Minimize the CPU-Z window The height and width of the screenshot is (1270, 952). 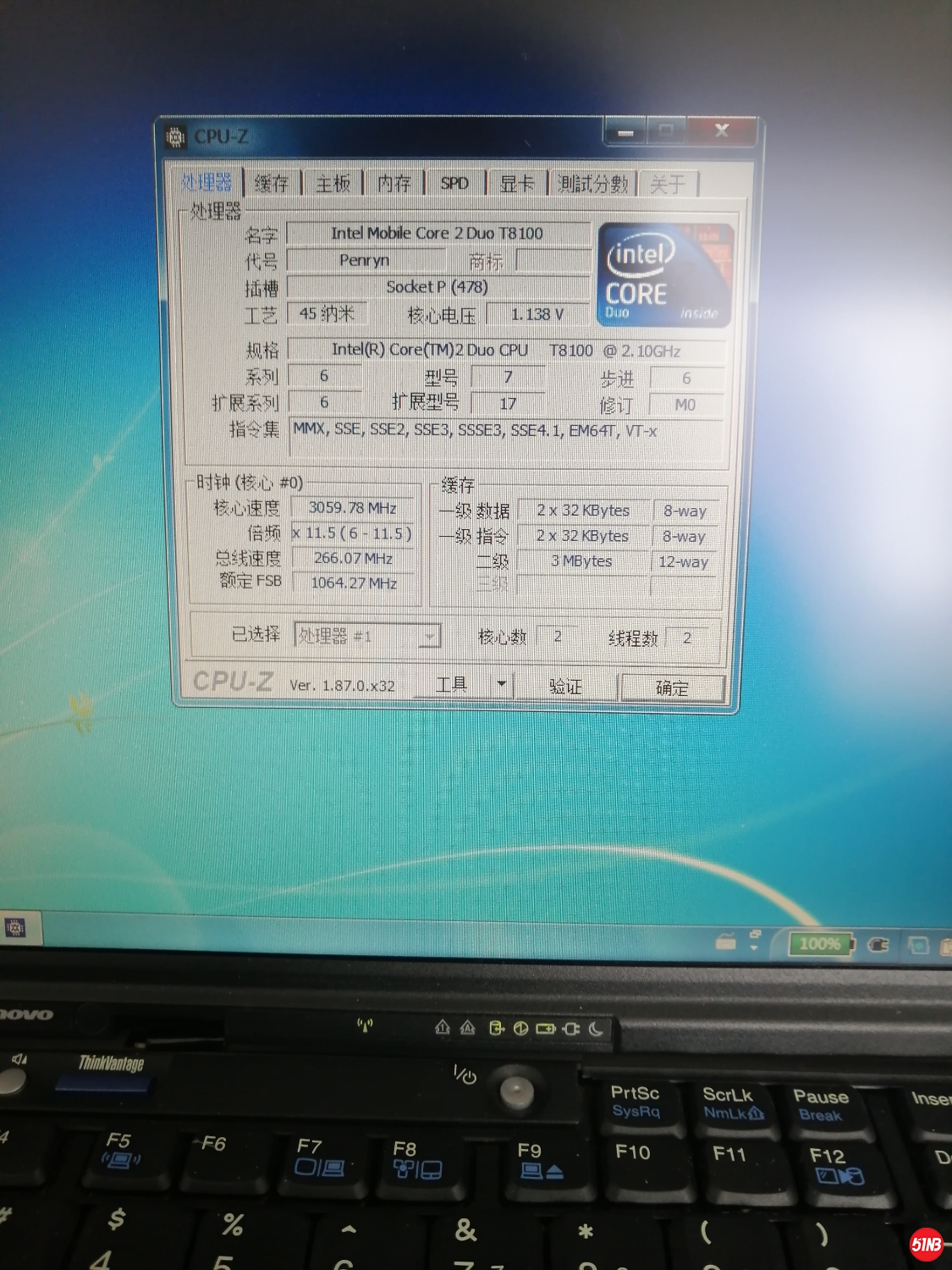pos(626,131)
